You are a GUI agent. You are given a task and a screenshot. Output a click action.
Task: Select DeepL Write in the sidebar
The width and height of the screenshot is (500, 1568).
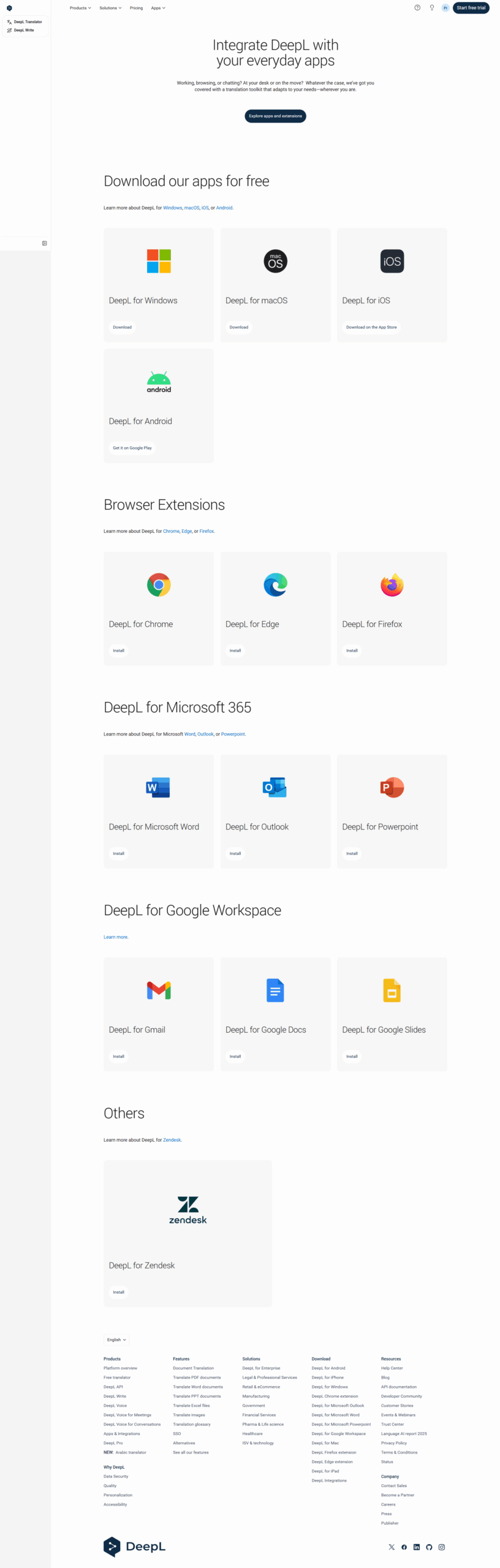24,30
